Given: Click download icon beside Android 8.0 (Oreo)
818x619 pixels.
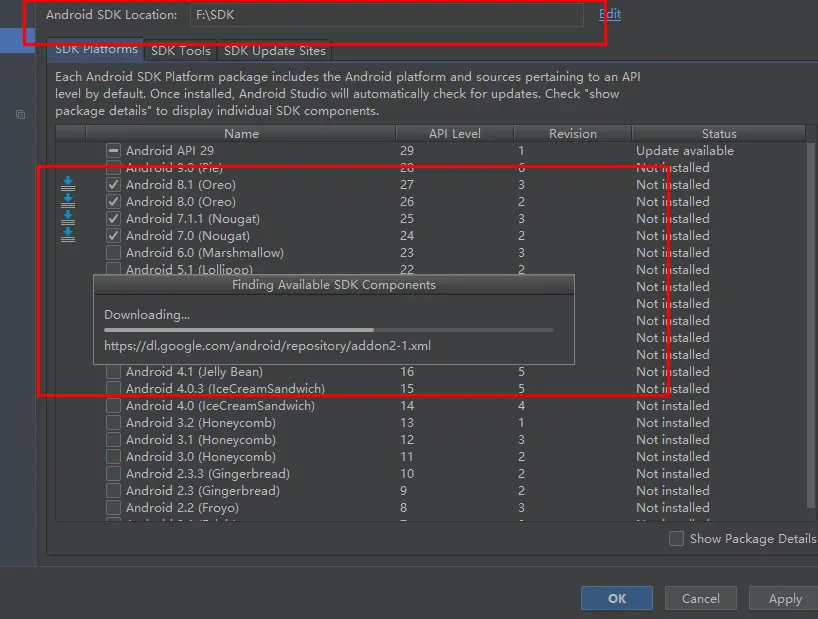Looking at the screenshot, I should pyautogui.click(x=68, y=201).
